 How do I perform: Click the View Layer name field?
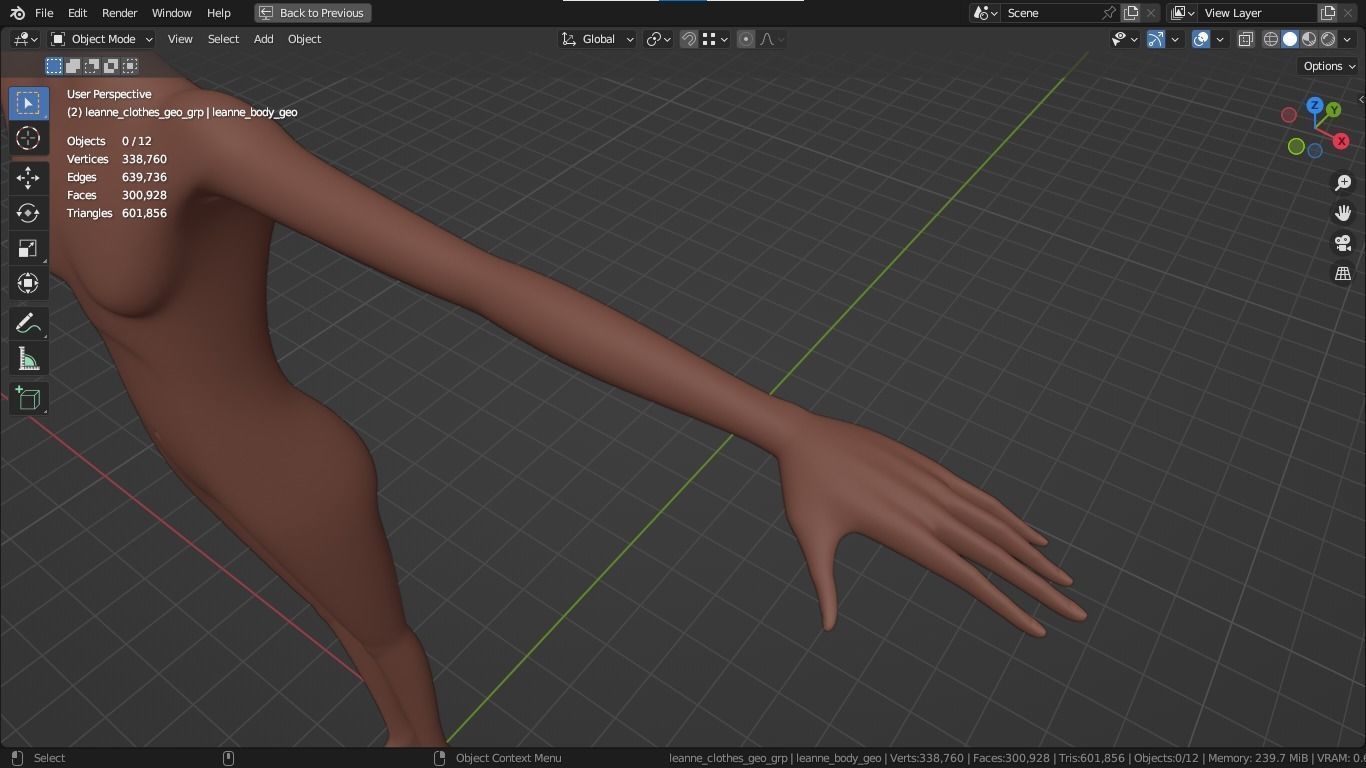click(x=1258, y=13)
